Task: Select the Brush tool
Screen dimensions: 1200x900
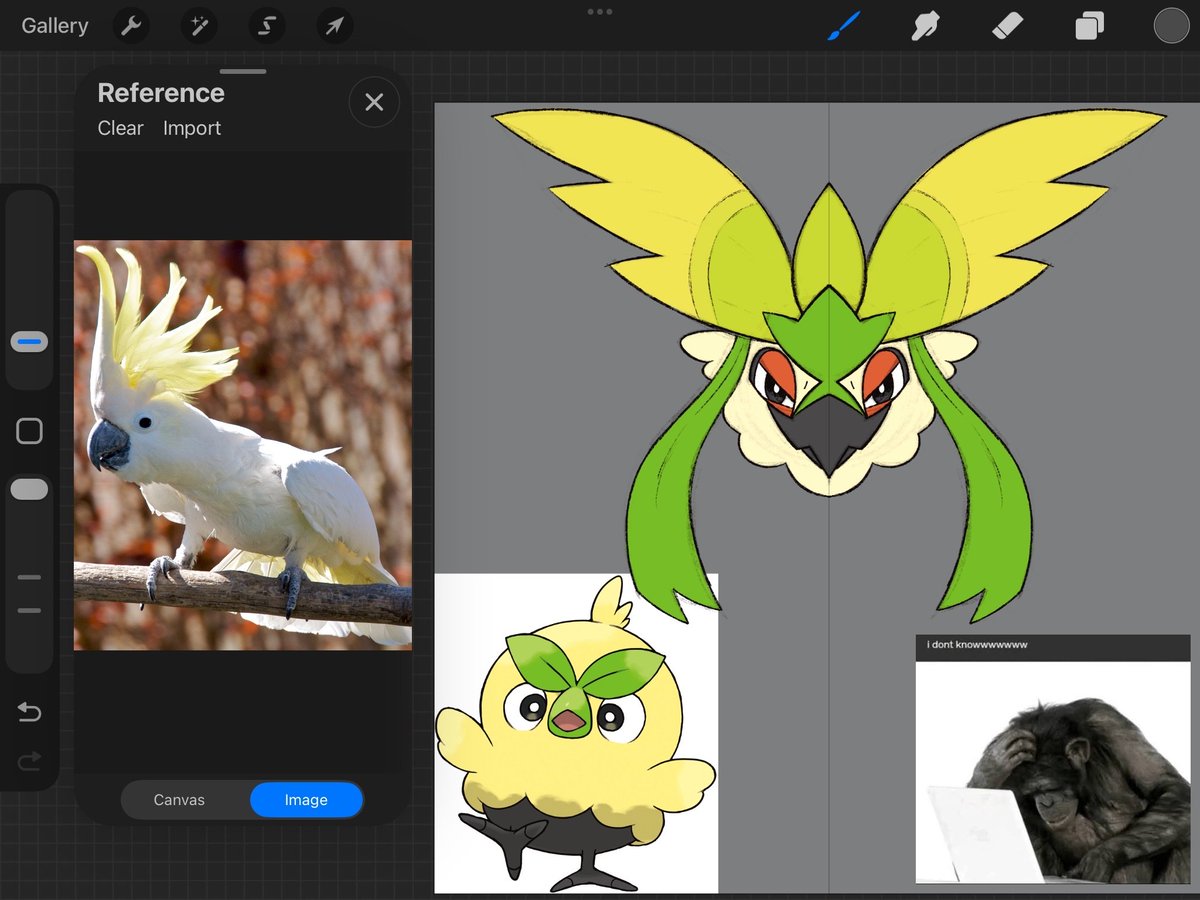Action: point(843,26)
